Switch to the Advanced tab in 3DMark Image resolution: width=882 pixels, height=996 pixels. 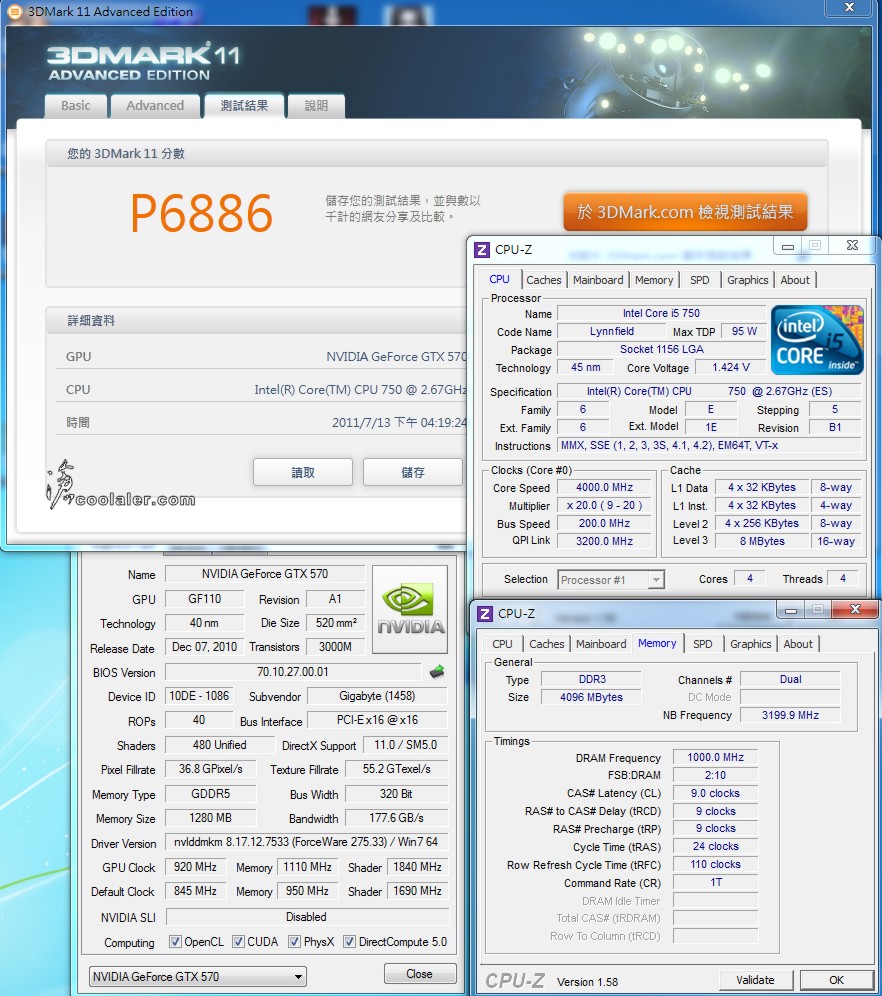point(155,106)
